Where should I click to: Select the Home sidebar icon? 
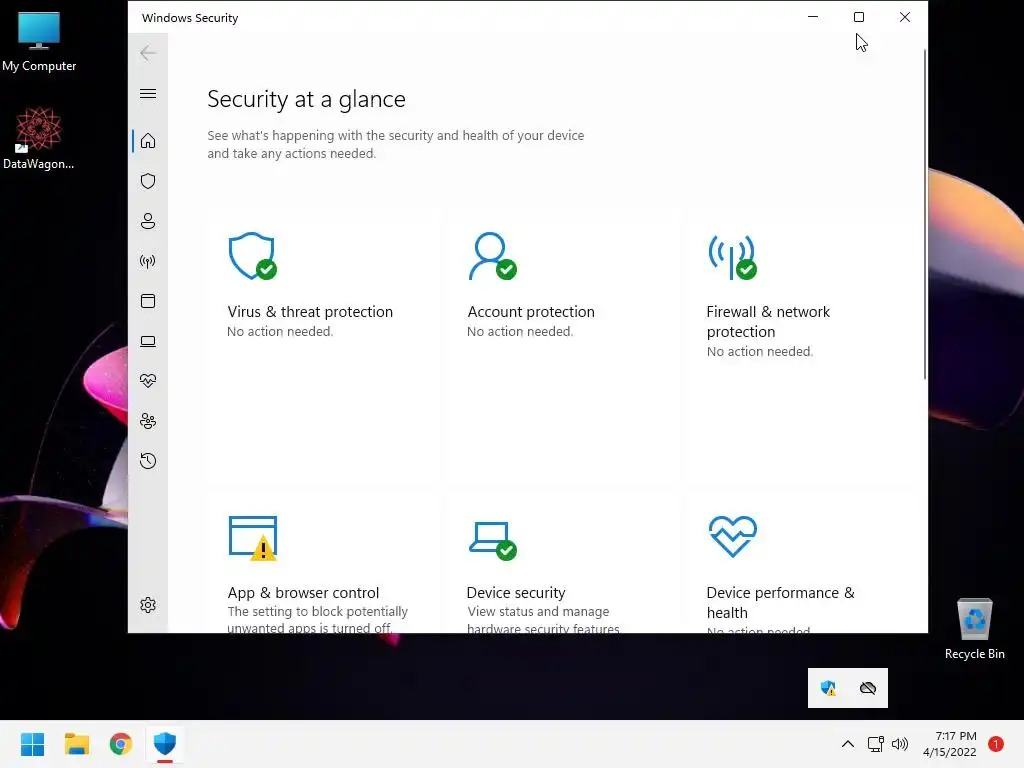(x=148, y=141)
